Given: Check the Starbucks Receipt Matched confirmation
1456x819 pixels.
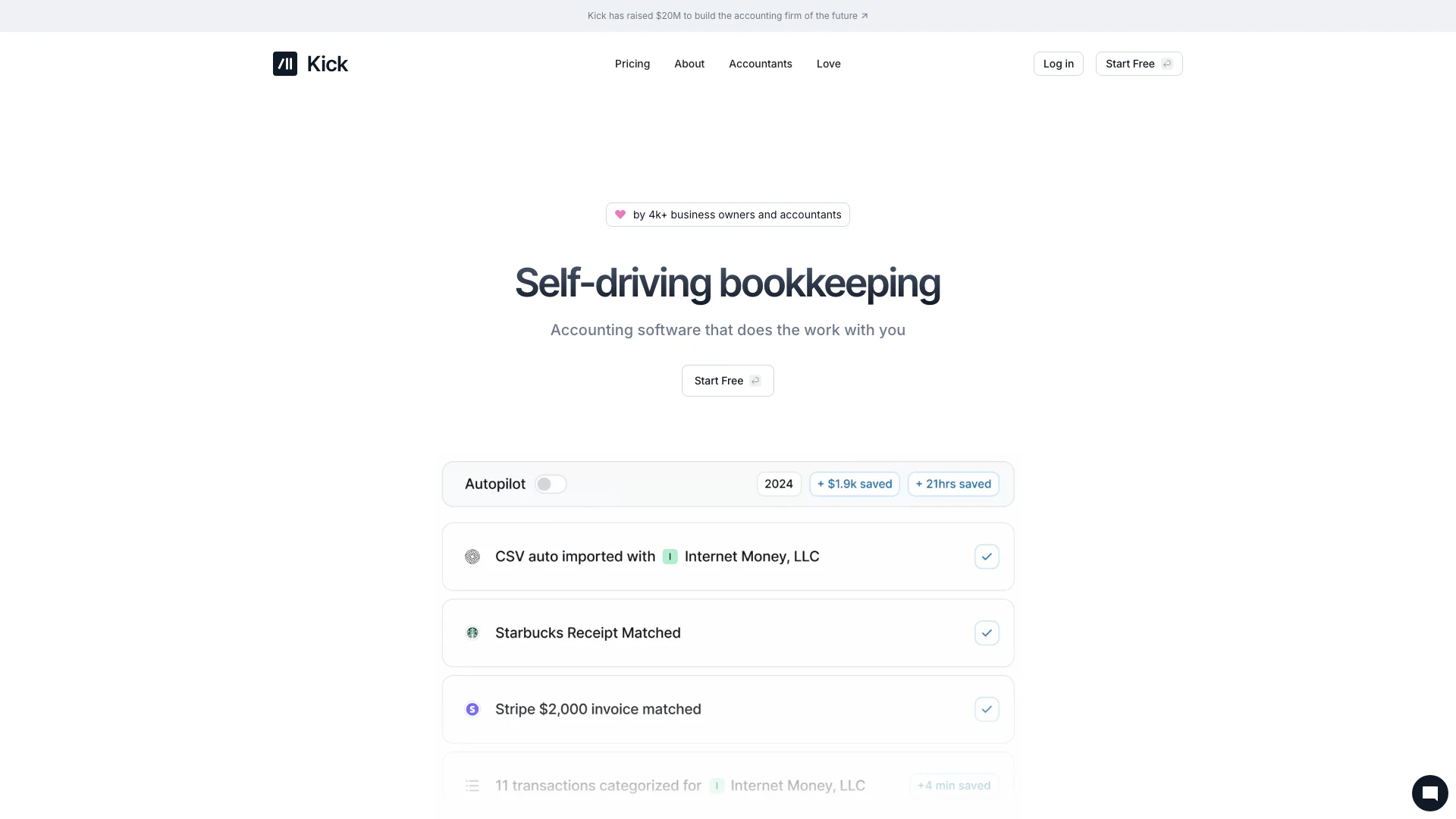Looking at the screenshot, I should coord(986,632).
